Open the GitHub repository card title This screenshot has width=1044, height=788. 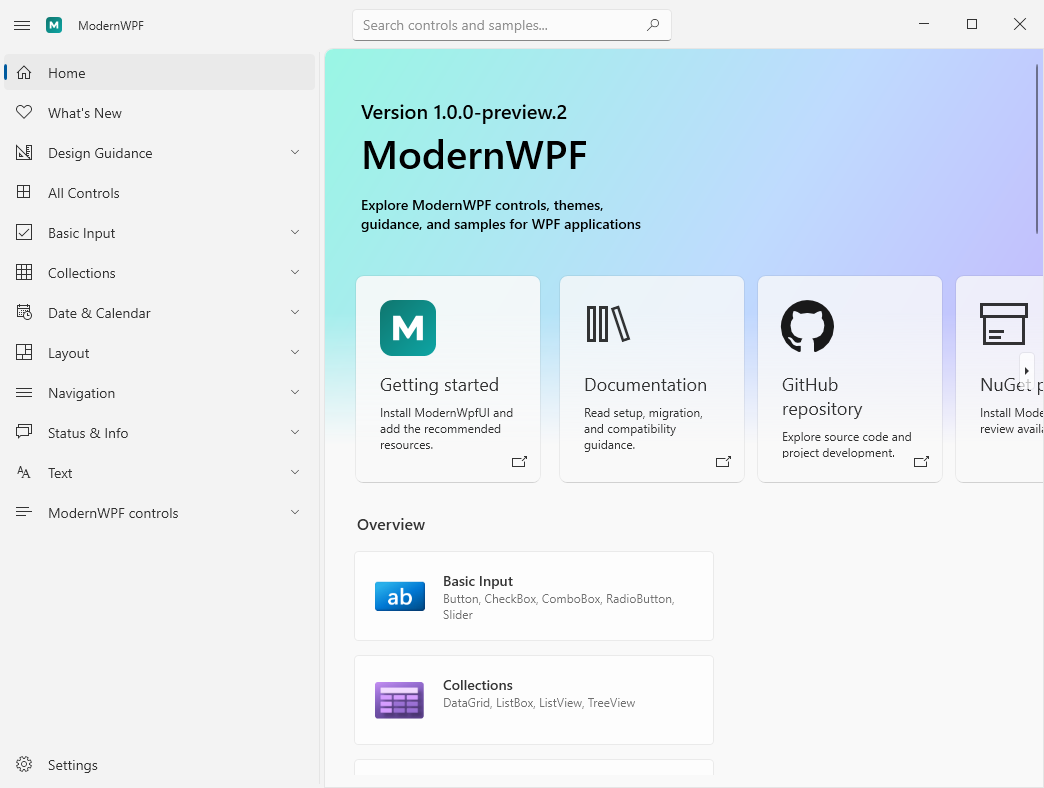tap(822, 397)
